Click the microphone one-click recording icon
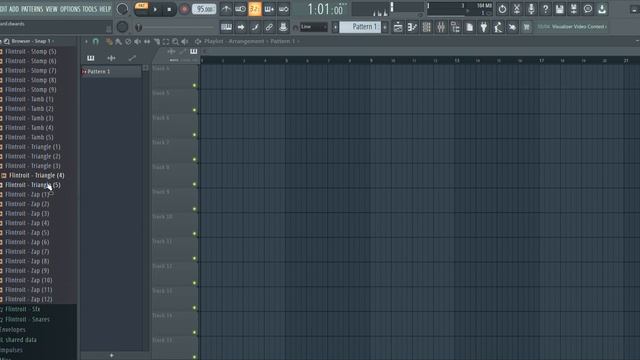This screenshot has height=360, width=640. (x=531, y=9)
